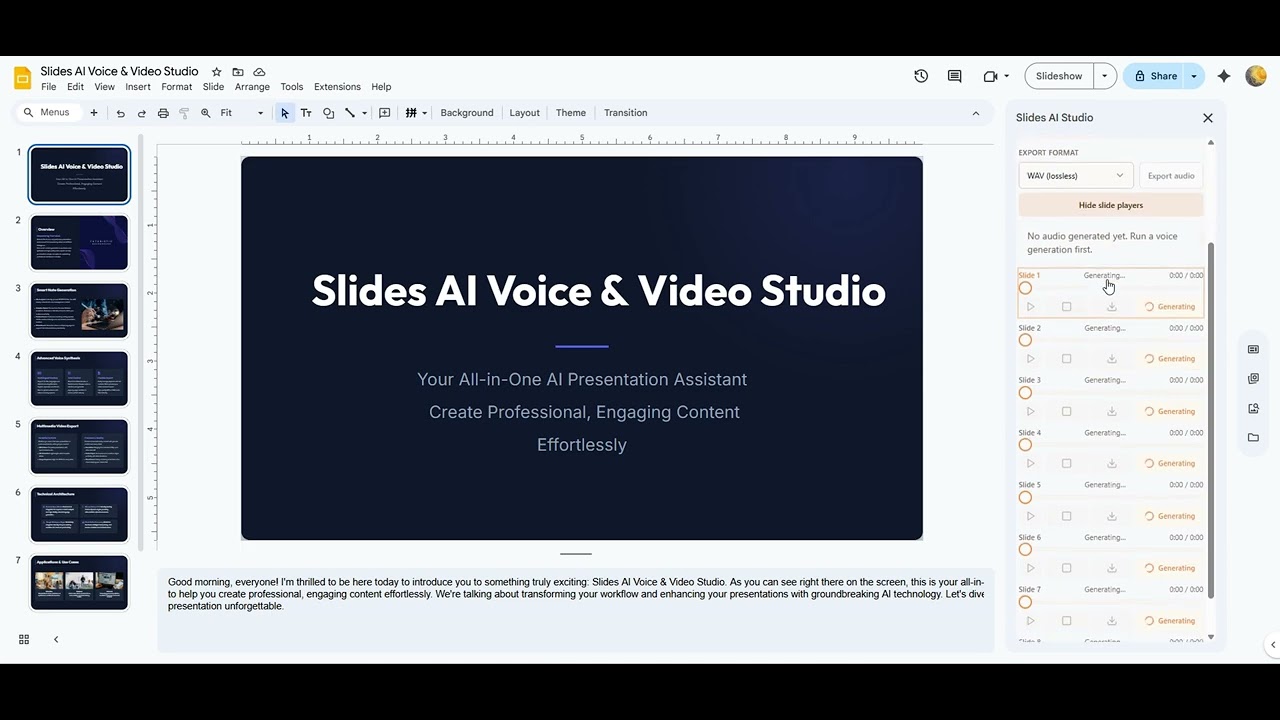
Task: Click the Menus search field
Action: 48,113
